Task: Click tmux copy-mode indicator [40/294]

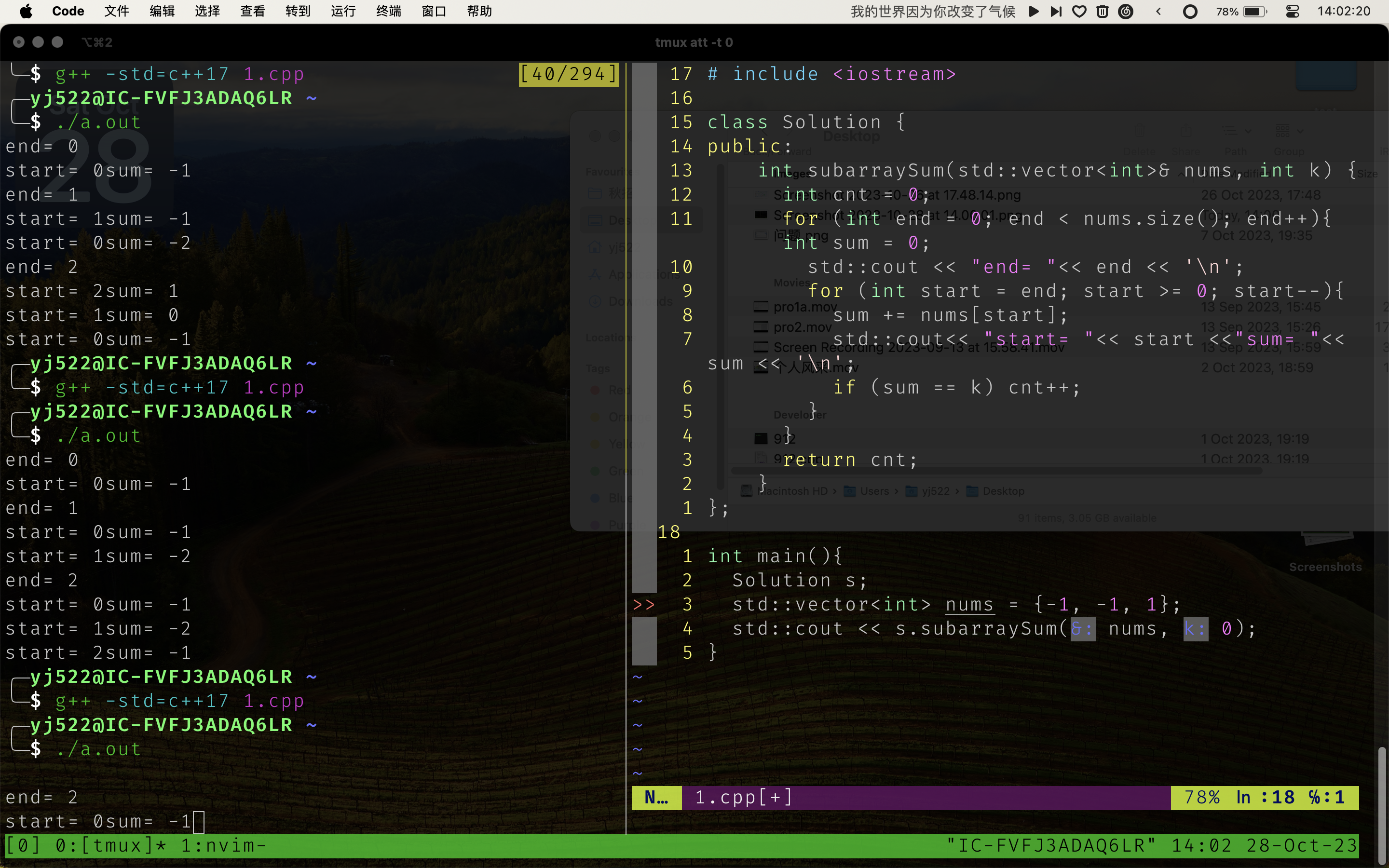Action: point(569,74)
